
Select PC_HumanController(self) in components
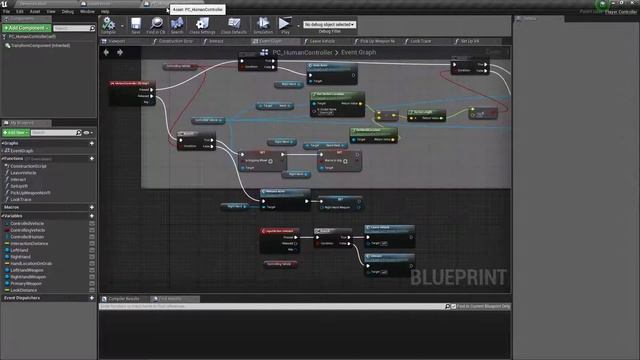[32, 37]
